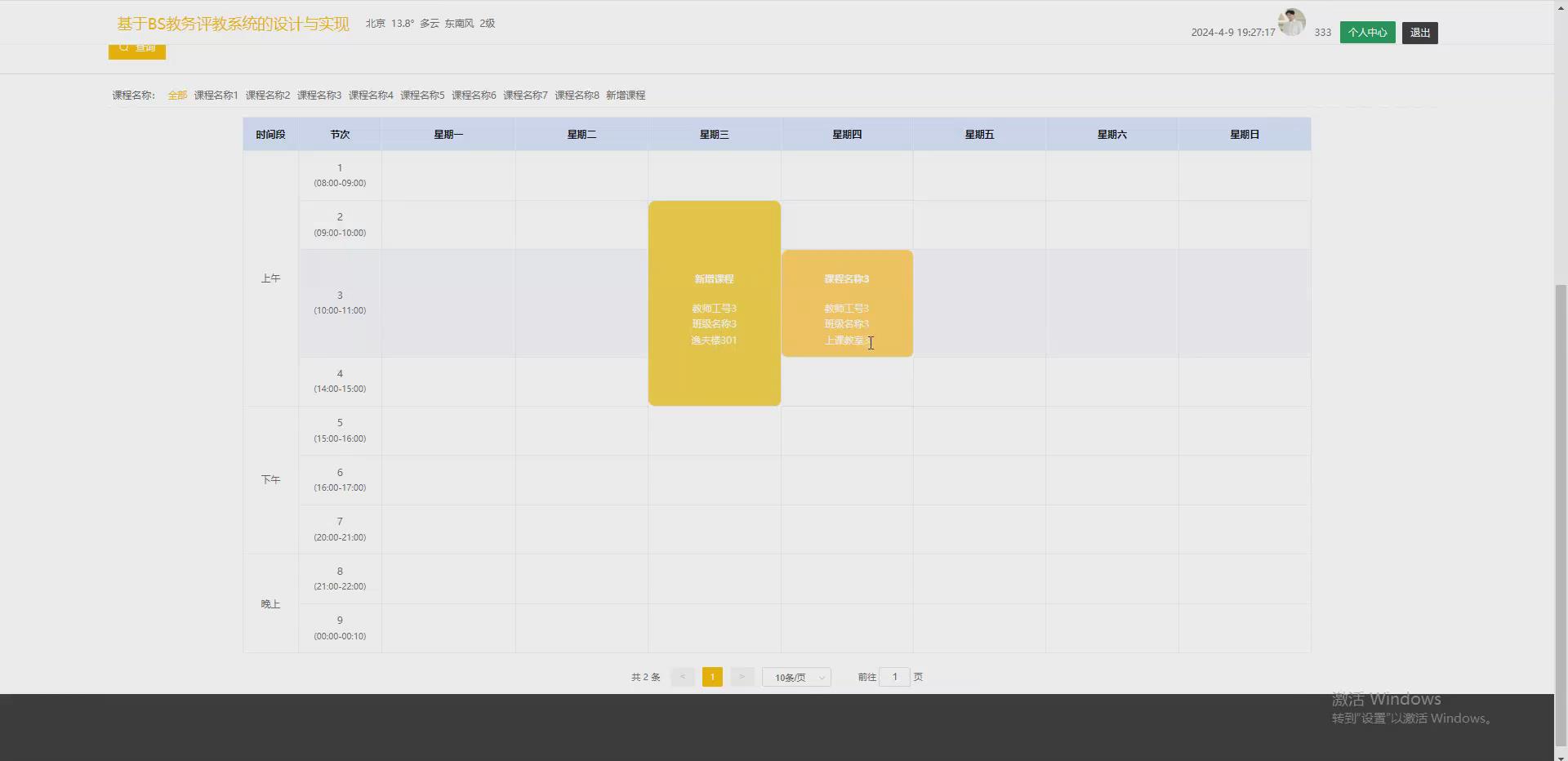Click the 星期四 column header

[847, 135]
